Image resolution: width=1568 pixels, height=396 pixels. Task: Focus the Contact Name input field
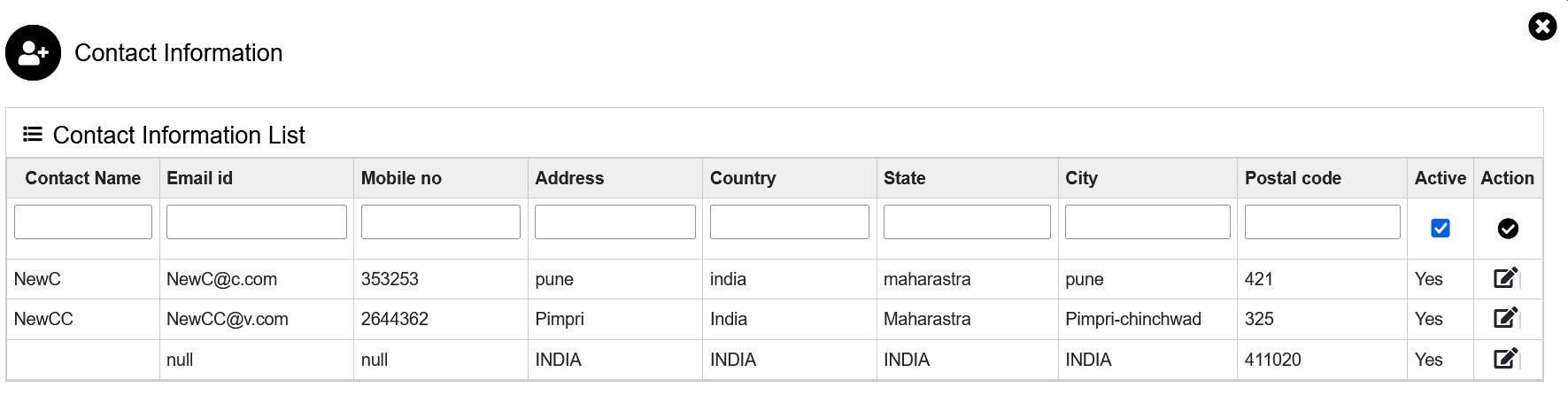pos(83,221)
